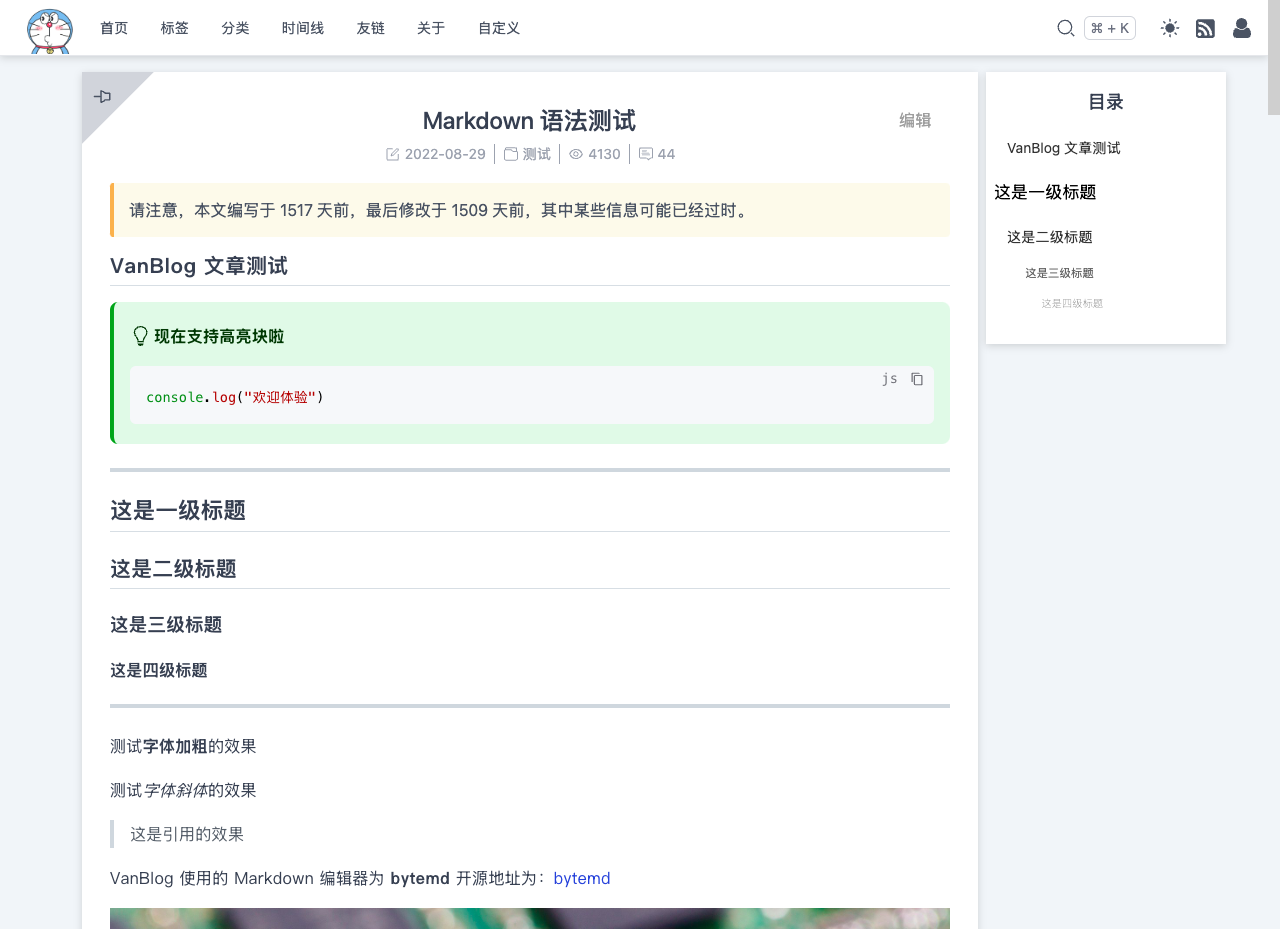The width and height of the screenshot is (1280, 929).
Task: Click the page views eye icon
Action: point(576,154)
